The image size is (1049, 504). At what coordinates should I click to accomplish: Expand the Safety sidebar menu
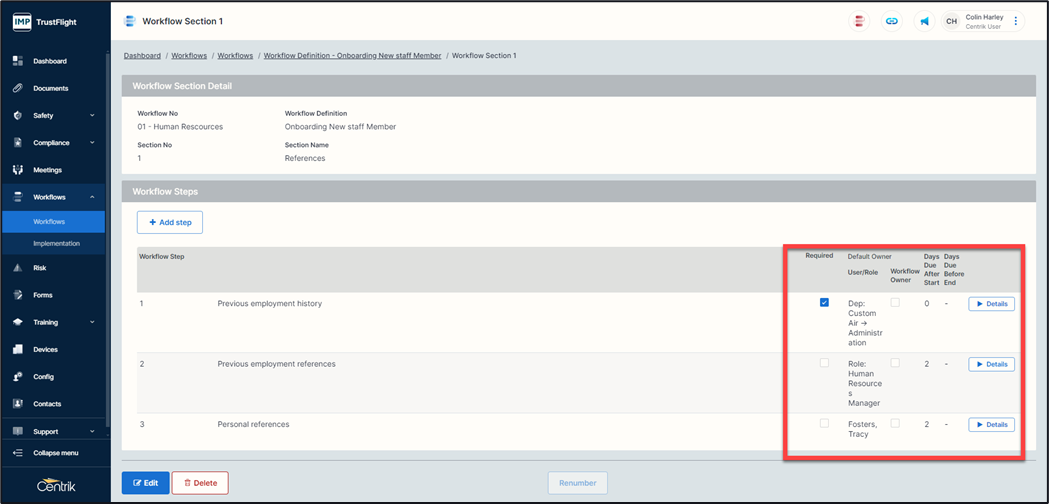[x=92, y=116]
